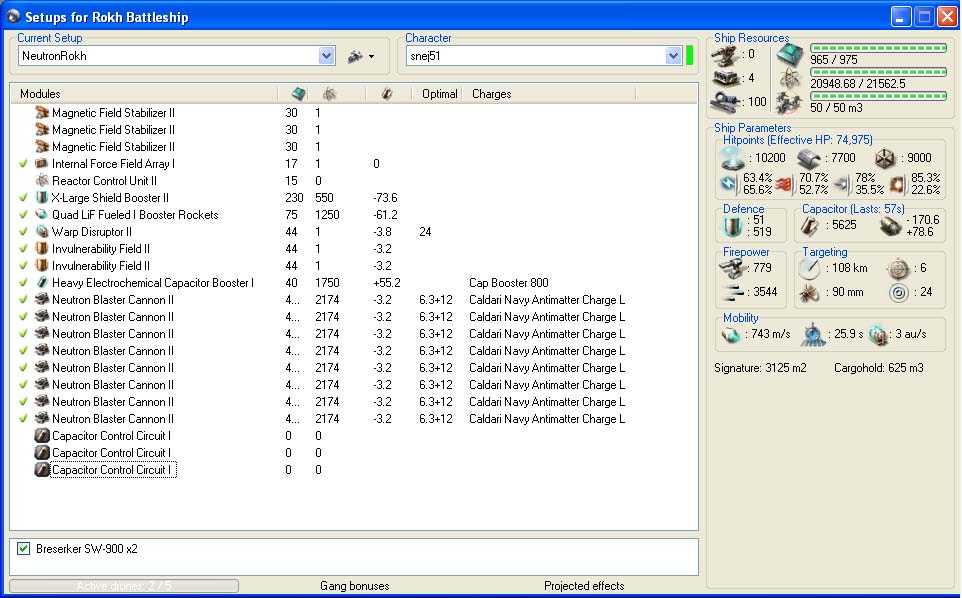Image resolution: width=962 pixels, height=598 pixels.
Task: Click the powergrid usage bar 20948.68 / 21562.5
Action: point(878,72)
